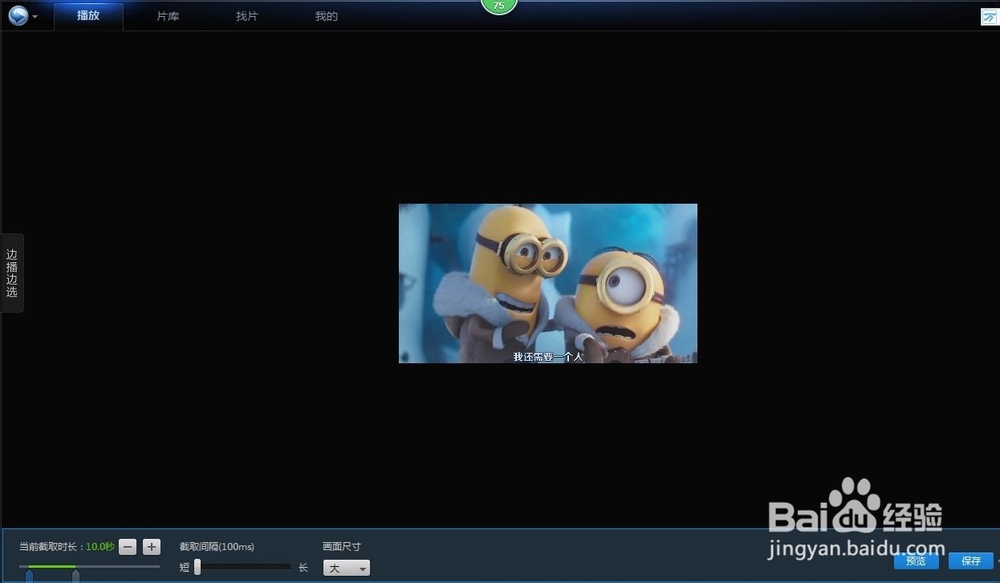Click the 保存 save button
1000x583 pixels.
[x=971, y=561]
